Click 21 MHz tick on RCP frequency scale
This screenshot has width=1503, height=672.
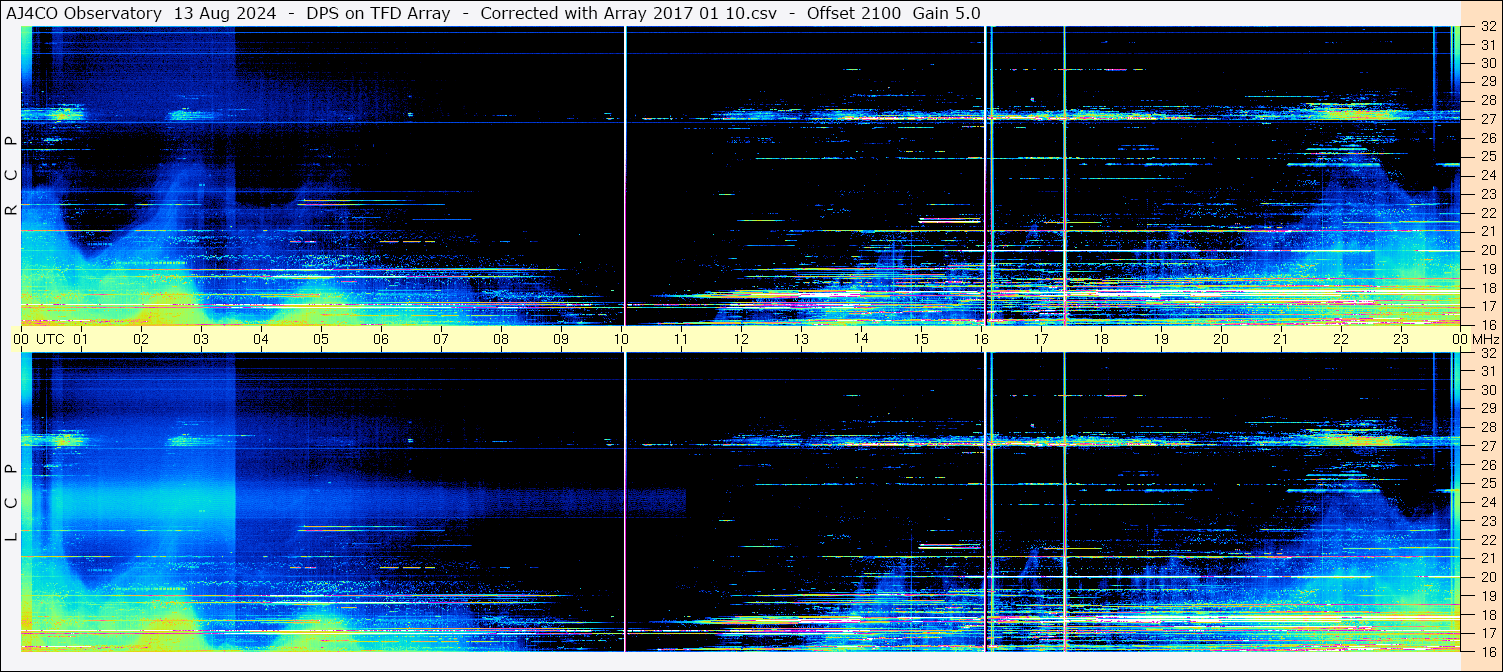point(1488,231)
